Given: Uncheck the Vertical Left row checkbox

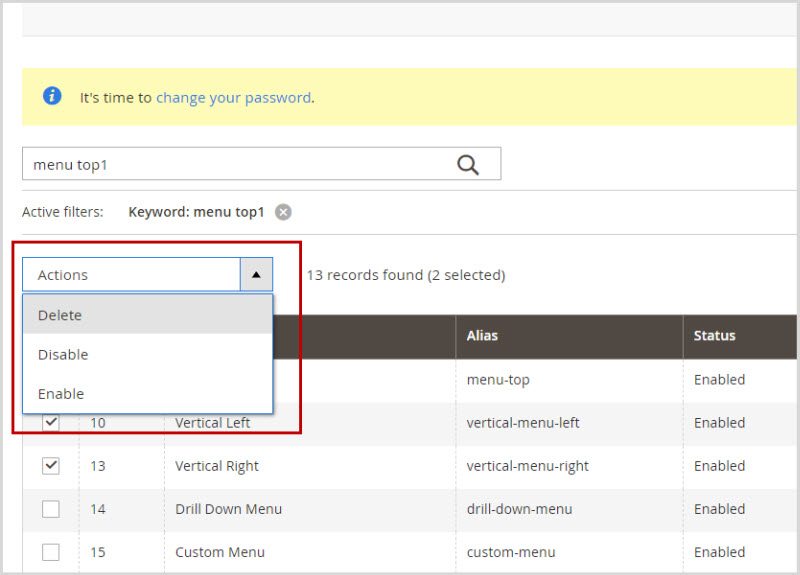Looking at the screenshot, I should point(51,423).
